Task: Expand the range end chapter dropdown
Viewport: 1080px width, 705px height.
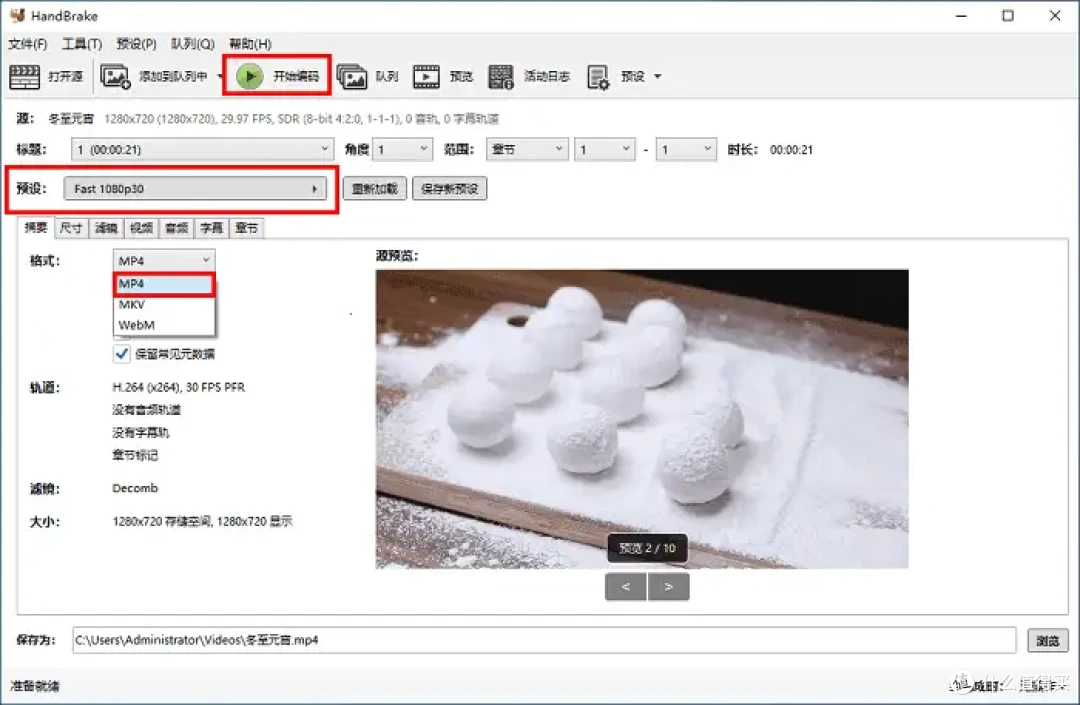Action: [686, 149]
